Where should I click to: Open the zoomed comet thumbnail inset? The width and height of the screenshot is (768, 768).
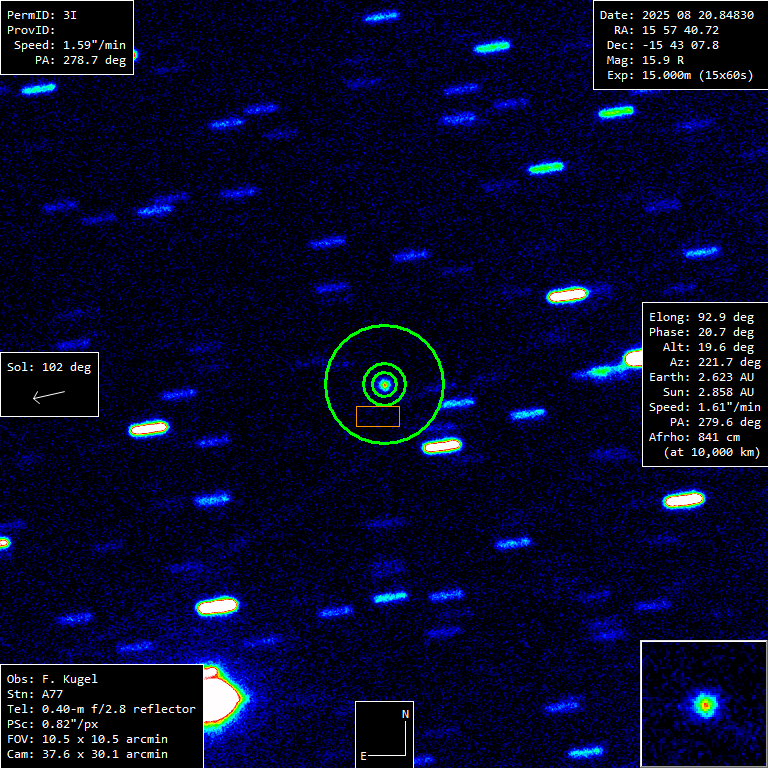(x=703, y=704)
